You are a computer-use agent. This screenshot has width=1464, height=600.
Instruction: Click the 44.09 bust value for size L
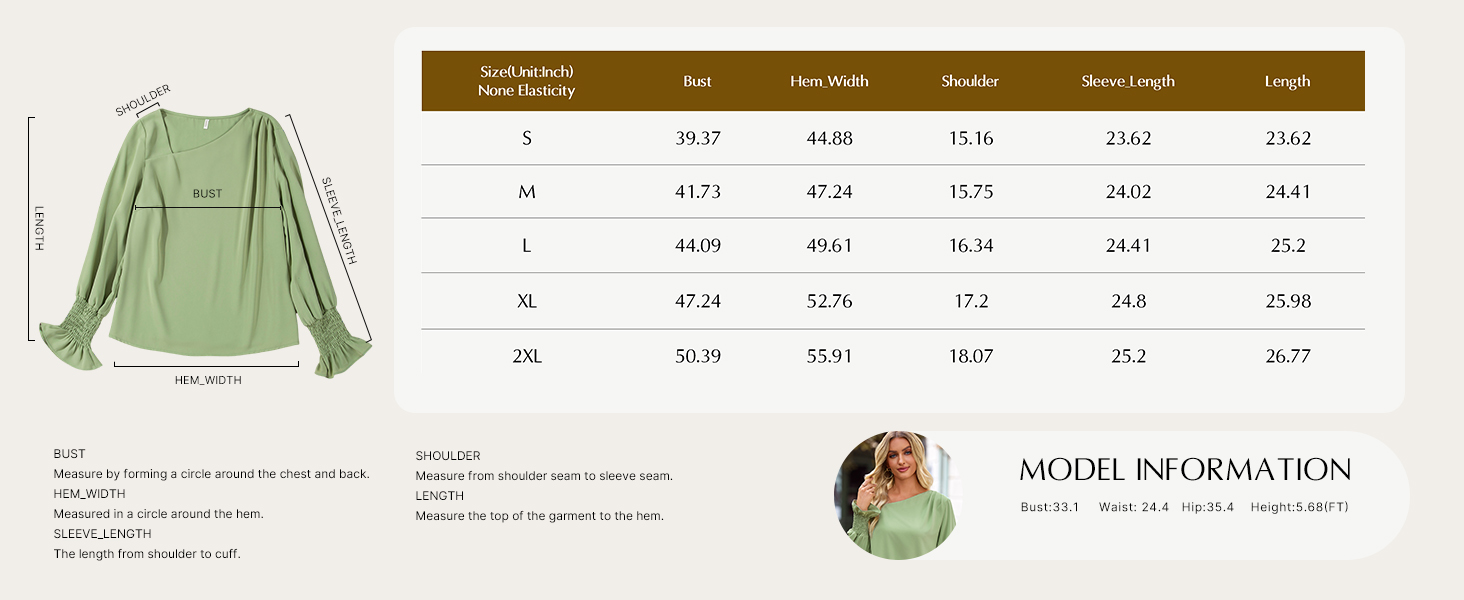tap(698, 246)
